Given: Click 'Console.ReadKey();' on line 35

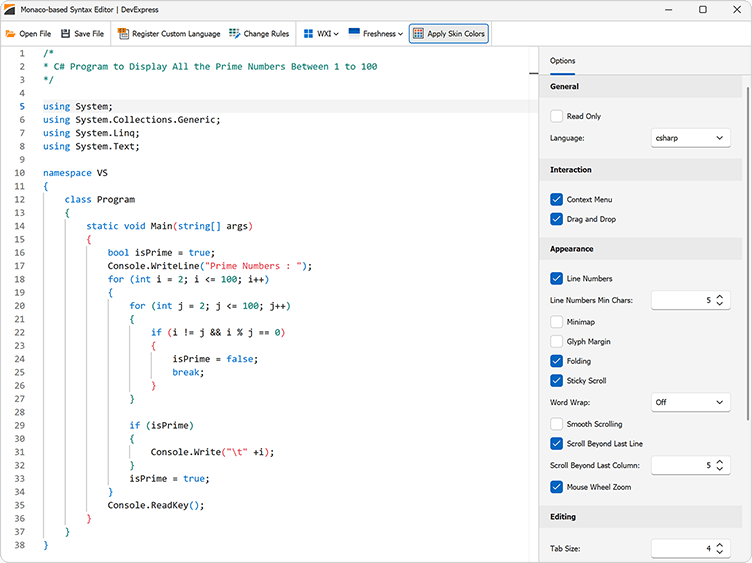Looking at the screenshot, I should coord(156,505).
